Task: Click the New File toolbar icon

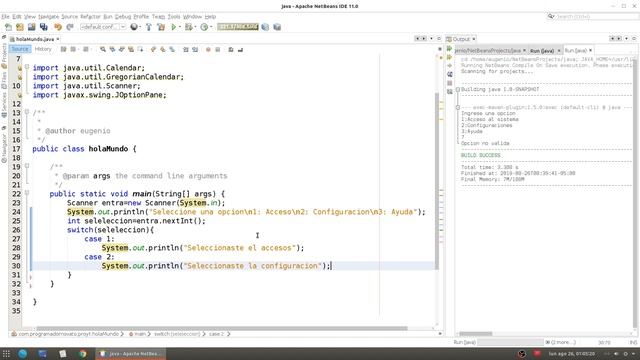Action: (8, 27)
